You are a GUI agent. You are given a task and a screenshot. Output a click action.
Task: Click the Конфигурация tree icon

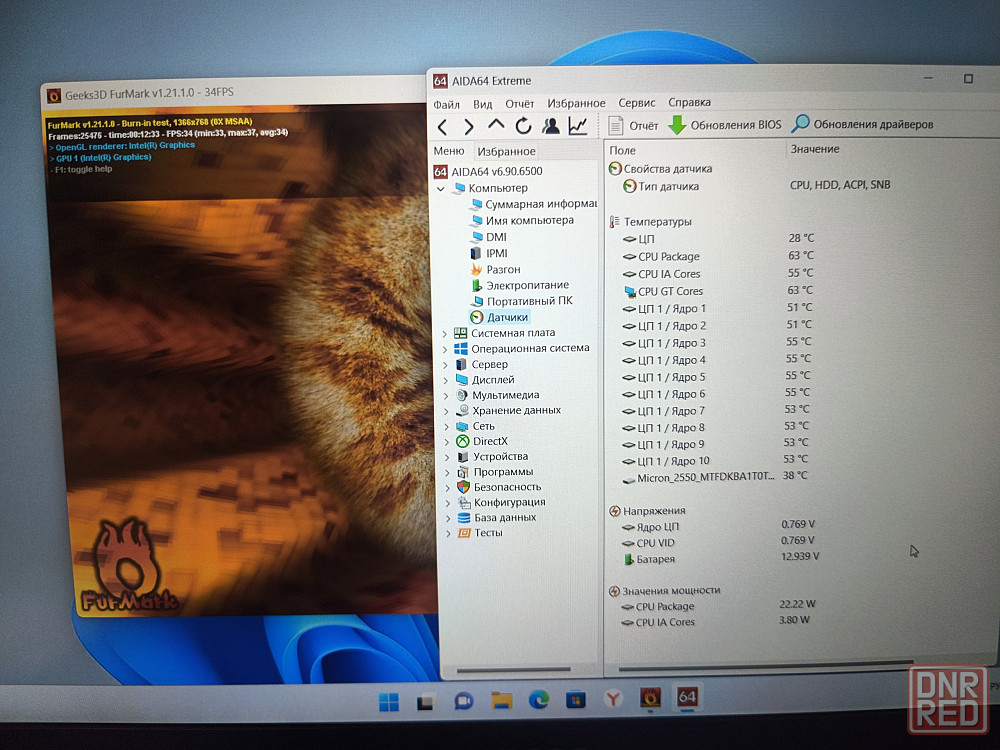coord(464,503)
